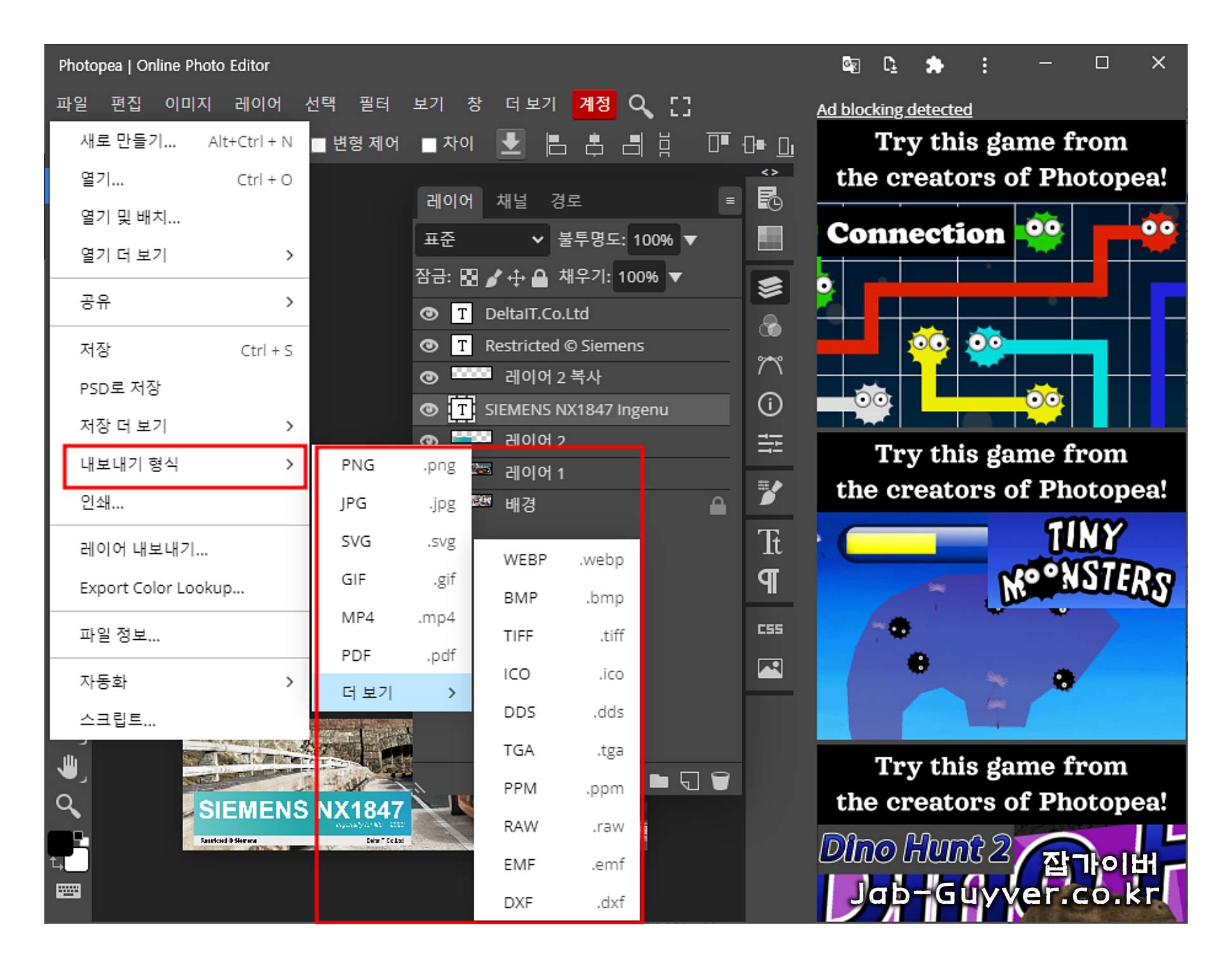
Task: Open the Info panel icon
Action: point(769,404)
